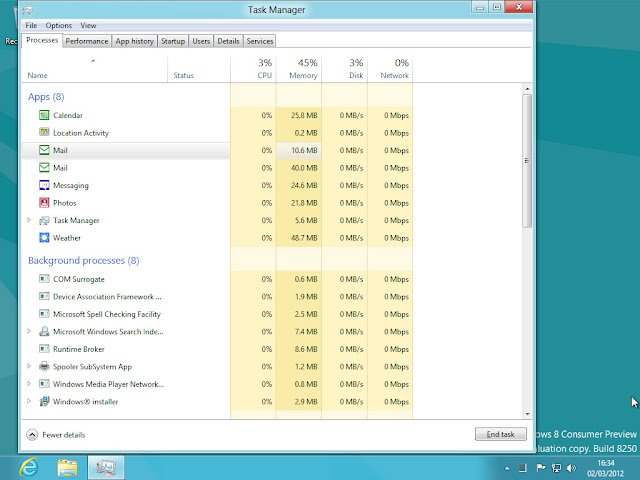Expand Spooler SubSystem App row
This screenshot has width=640, height=480.
coord(29,366)
